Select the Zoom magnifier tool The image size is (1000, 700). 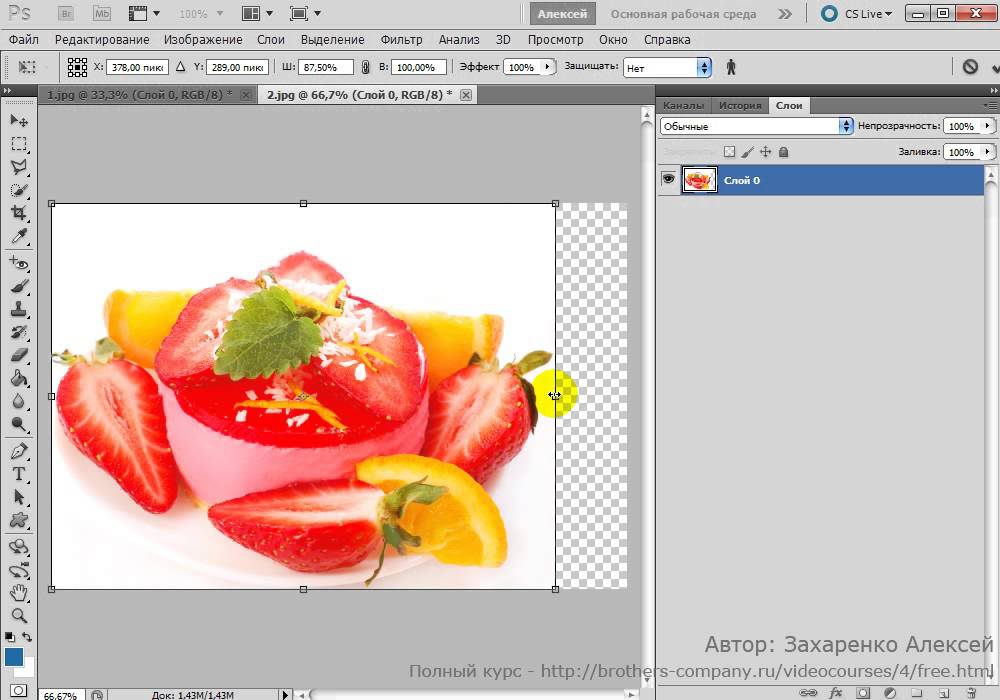(x=19, y=615)
